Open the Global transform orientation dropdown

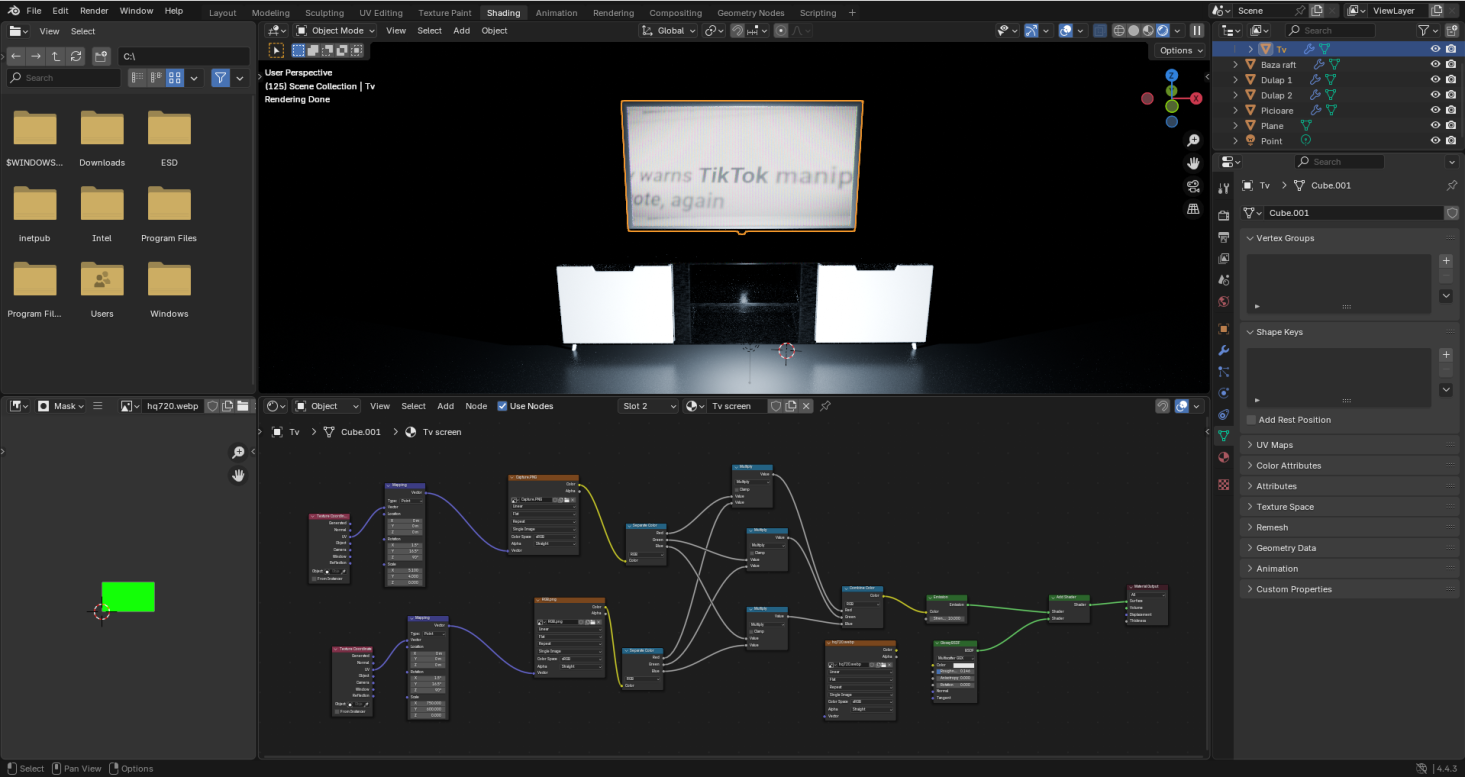(669, 30)
